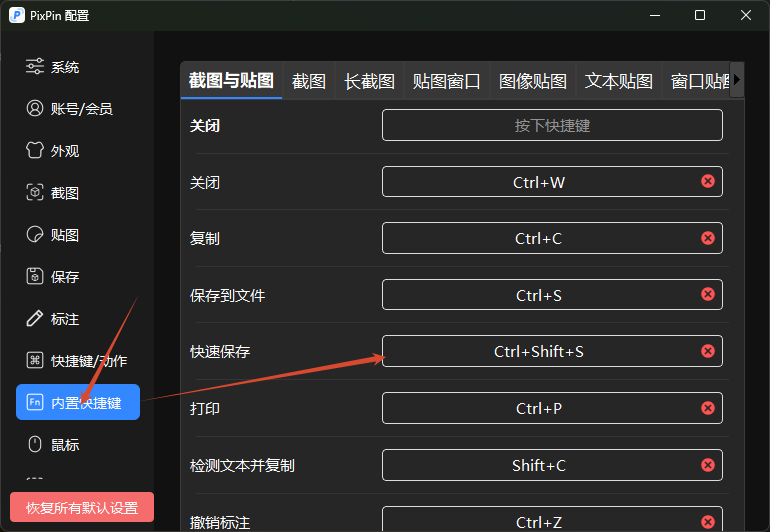Screen dimensions: 770x532
Task: Maximize the PixPin 配置 window
Action: tap(700, 15)
